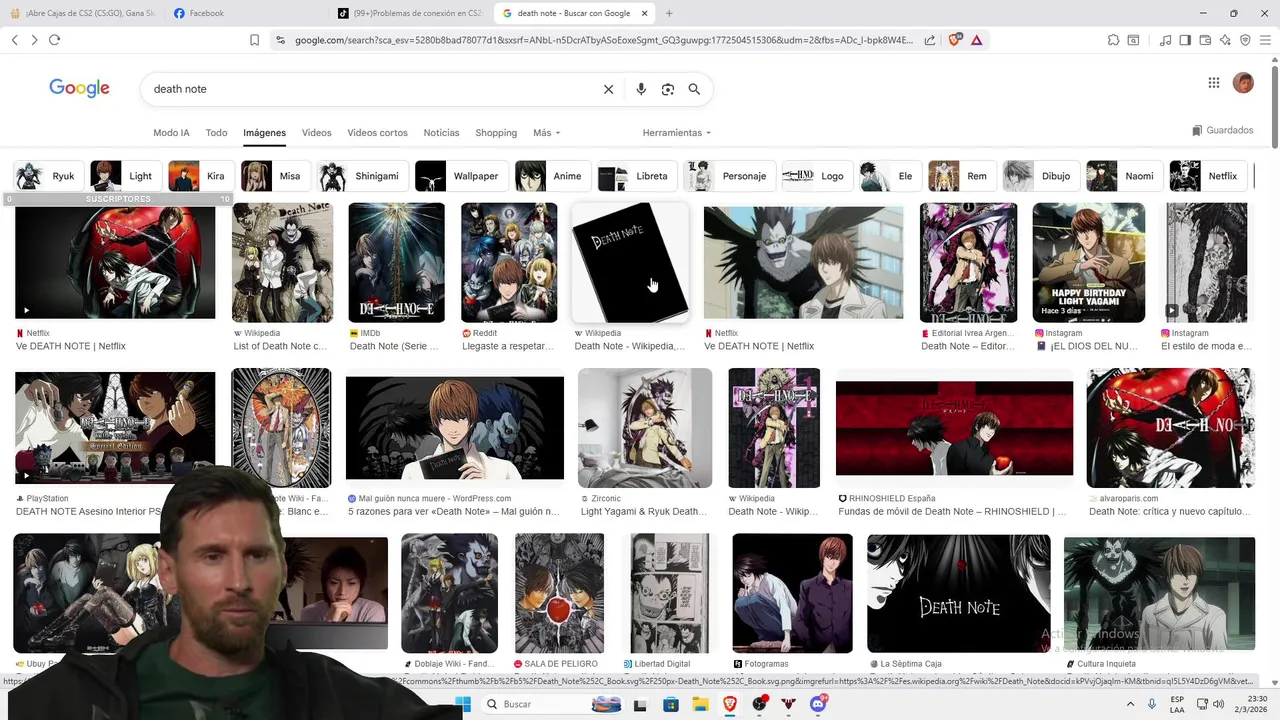Open the Happy Birthday Light Yagami thumbnail

pos(1088,263)
